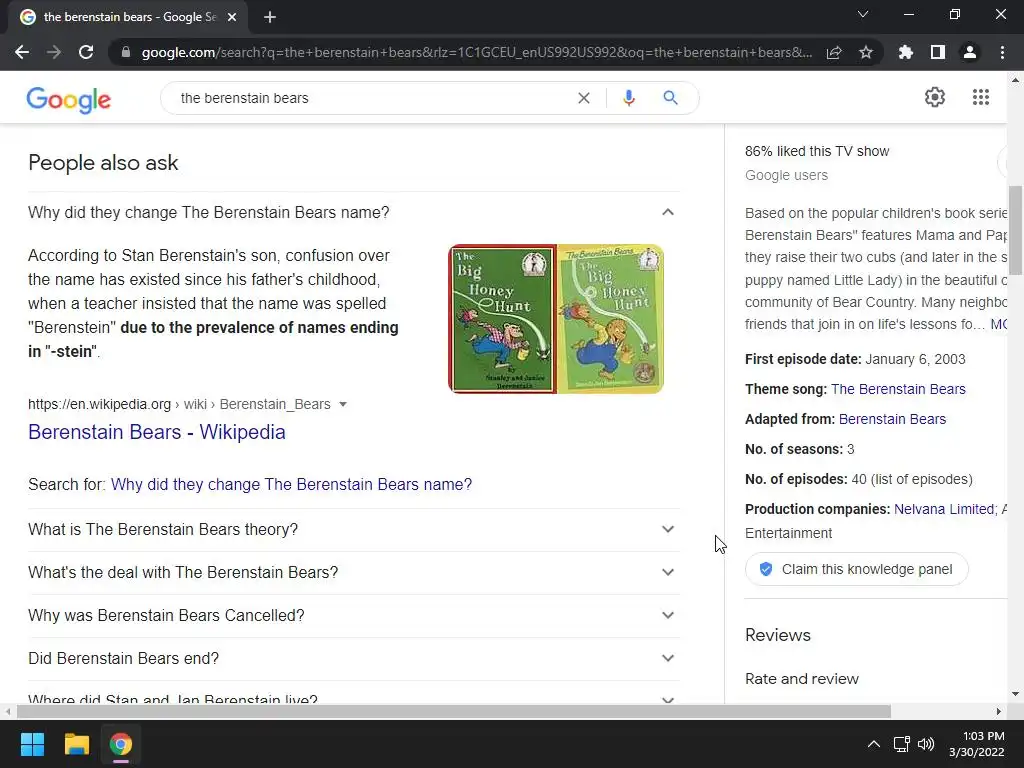1024x768 pixels.
Task: Search for 'Why did they change' link
Action: click(291, 485)
